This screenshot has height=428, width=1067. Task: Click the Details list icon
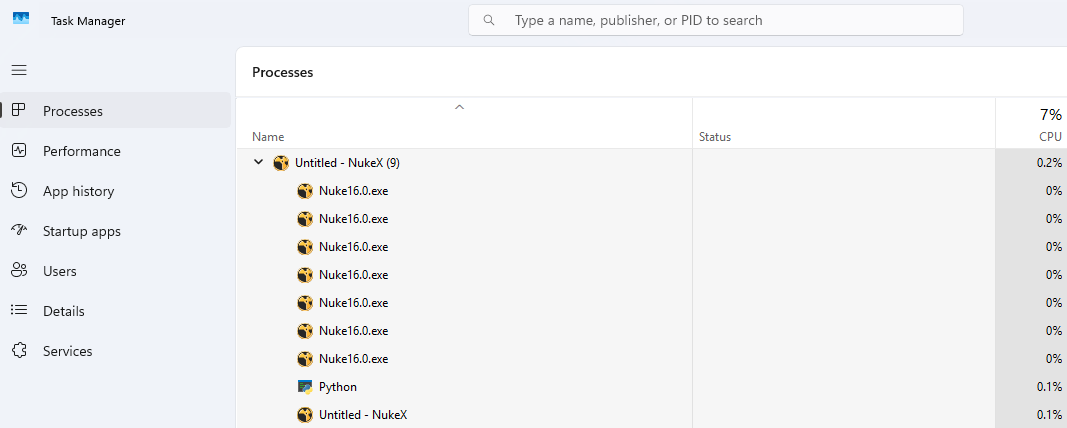tap(19, 310)
